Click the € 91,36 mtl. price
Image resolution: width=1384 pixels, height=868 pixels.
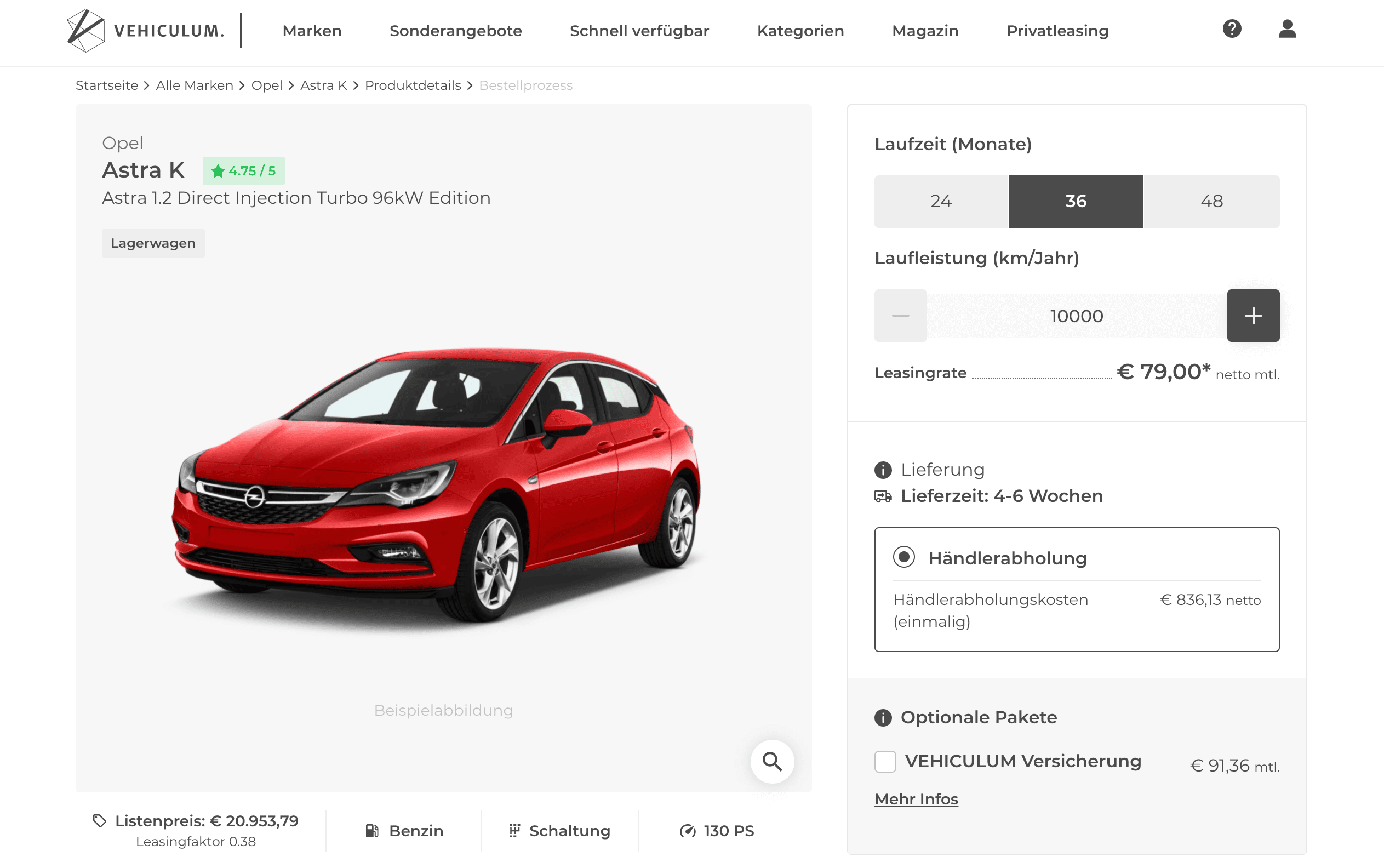[x=1235, y=766]
